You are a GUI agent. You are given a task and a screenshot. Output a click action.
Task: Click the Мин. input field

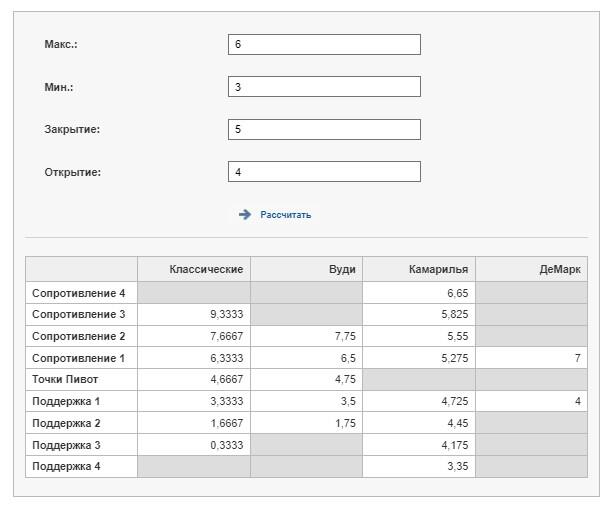(324, 87)
